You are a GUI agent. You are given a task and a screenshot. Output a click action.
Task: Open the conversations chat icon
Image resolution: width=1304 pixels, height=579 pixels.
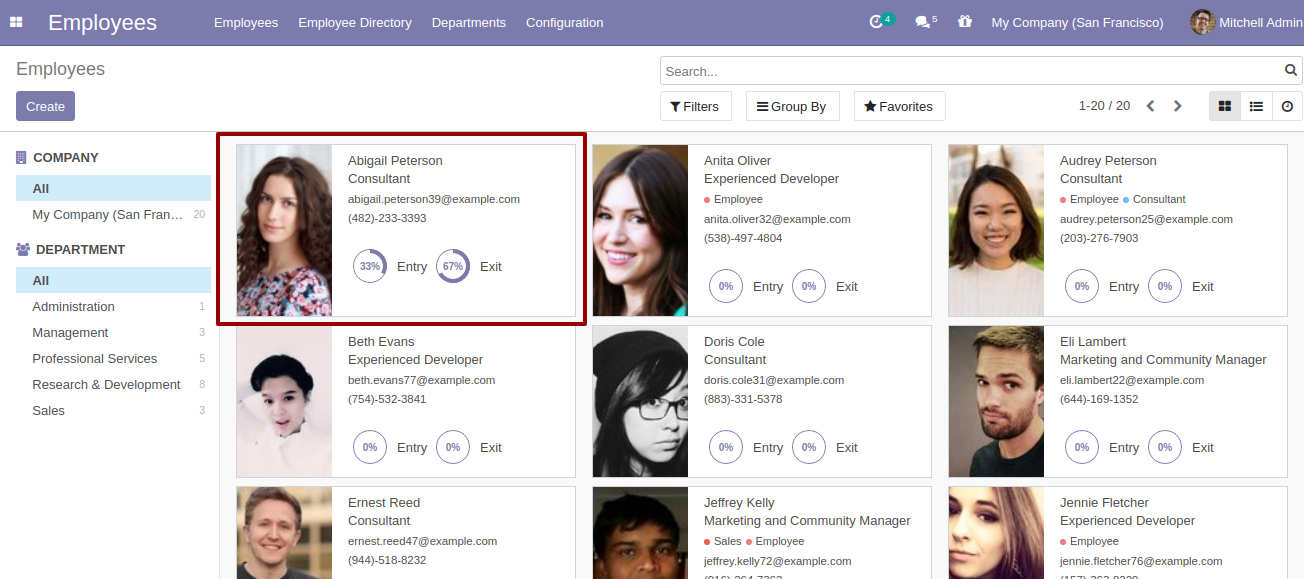click(x=922, y=22)
